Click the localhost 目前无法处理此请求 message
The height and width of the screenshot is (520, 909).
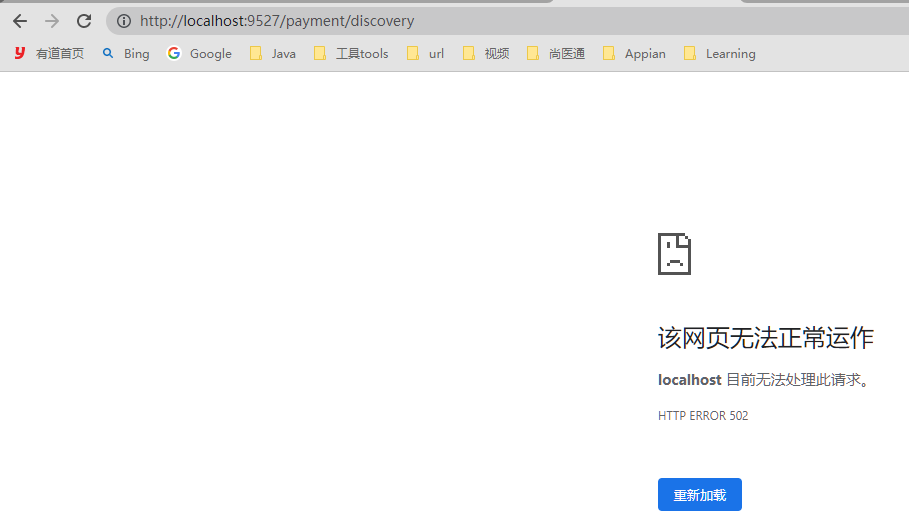pos(763,380)
